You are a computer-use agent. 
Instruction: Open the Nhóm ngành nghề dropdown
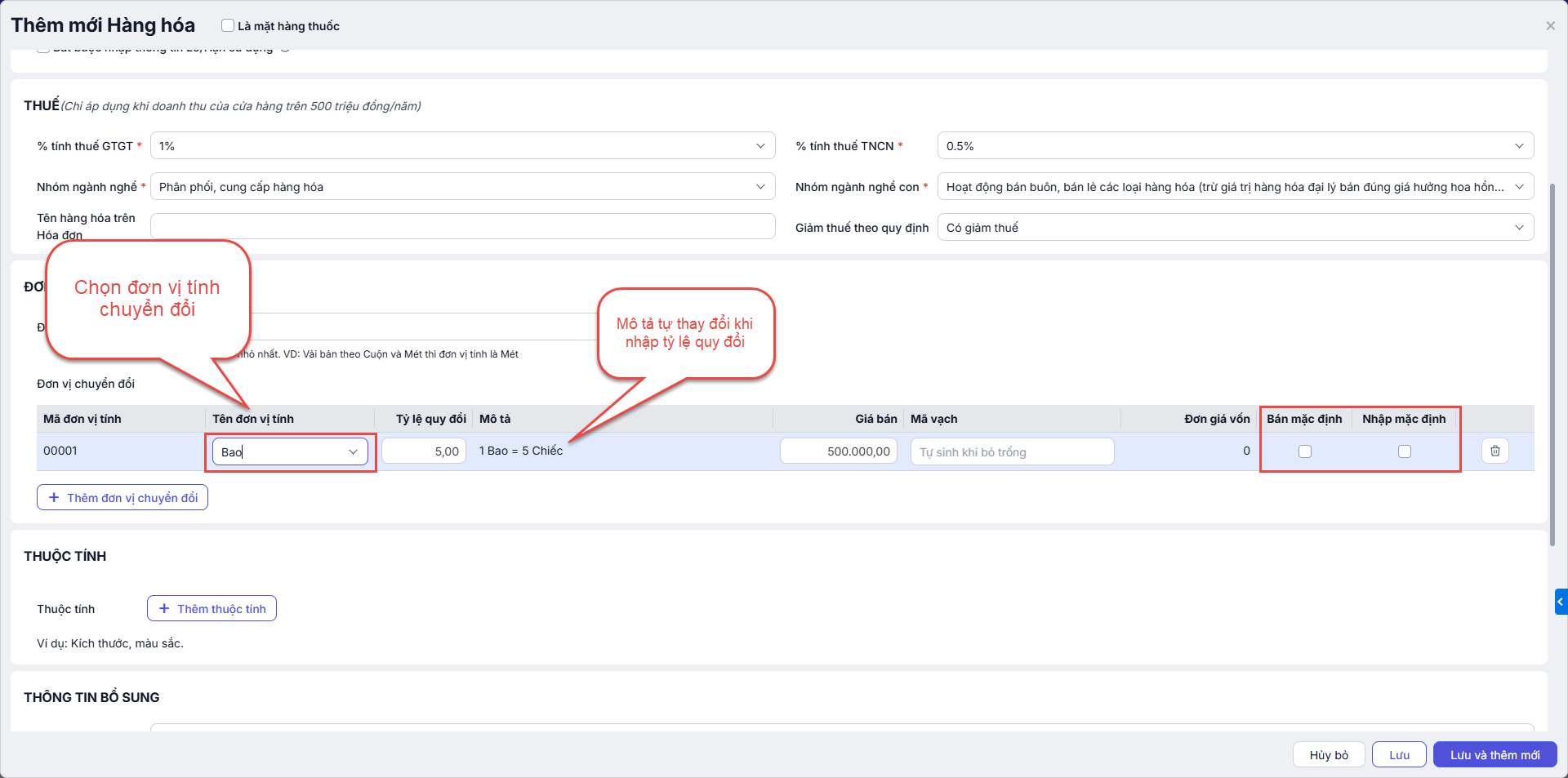click(x=462, y=187)
